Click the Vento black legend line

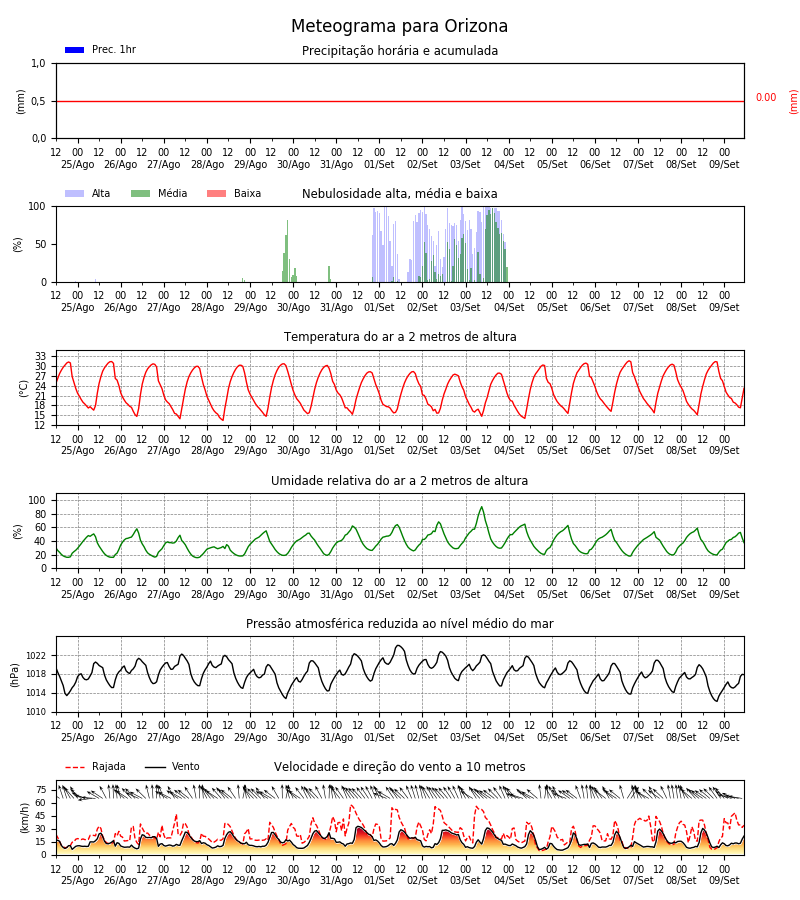[x=155, y=767]
